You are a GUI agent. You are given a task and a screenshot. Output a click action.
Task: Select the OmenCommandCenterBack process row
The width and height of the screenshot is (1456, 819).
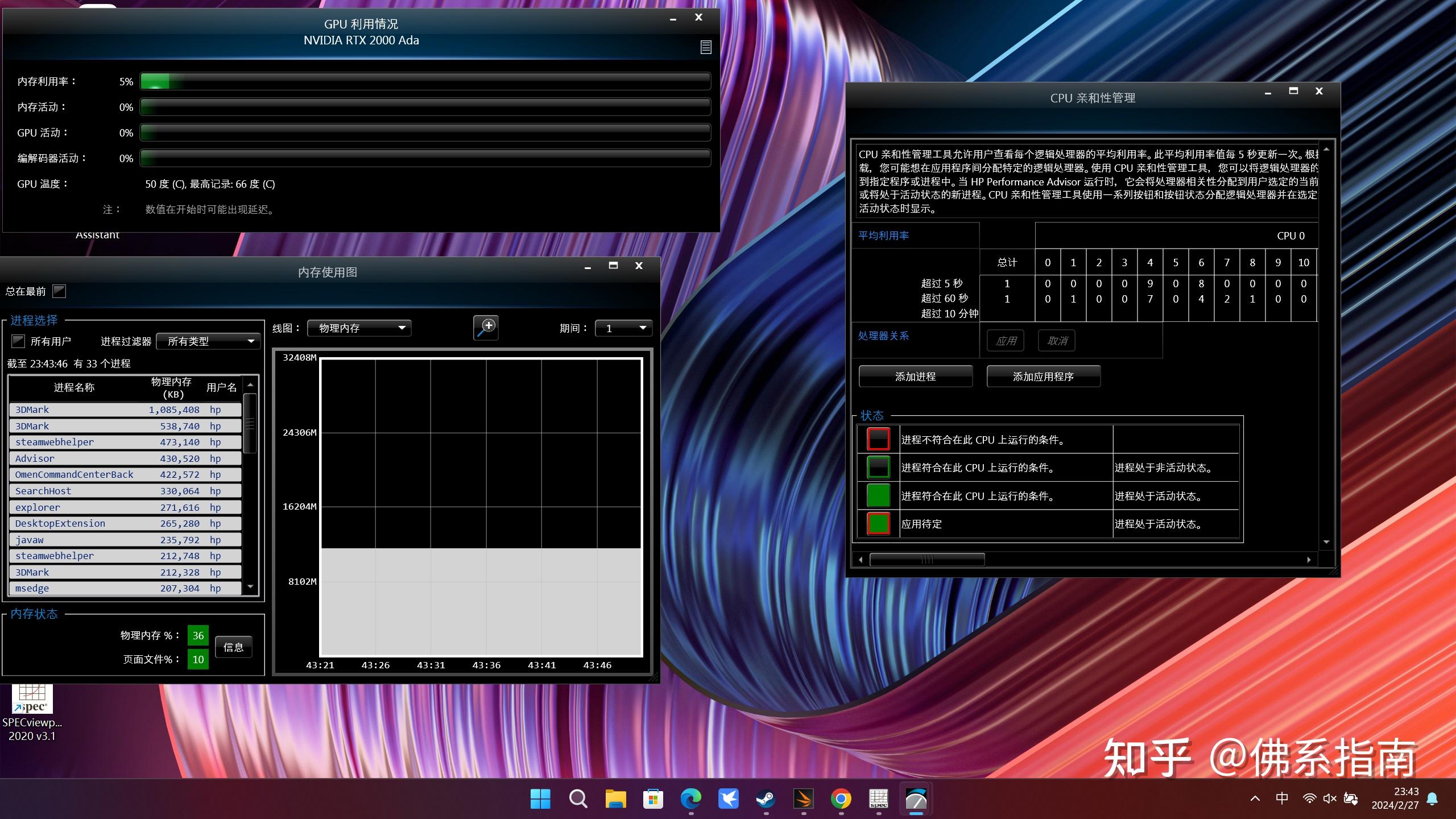point(125,474)
